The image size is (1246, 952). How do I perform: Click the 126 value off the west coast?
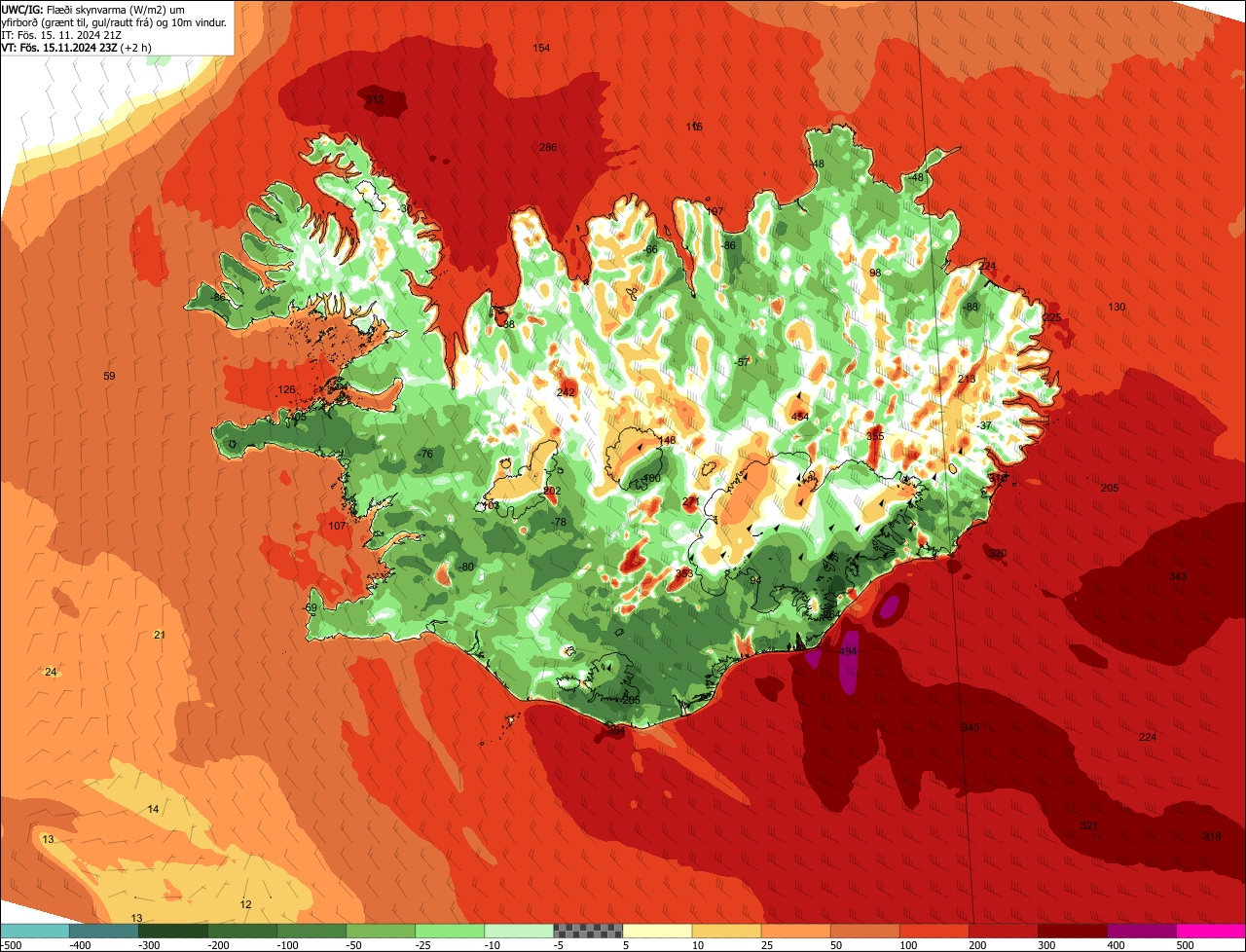click(x=286, y=389)
